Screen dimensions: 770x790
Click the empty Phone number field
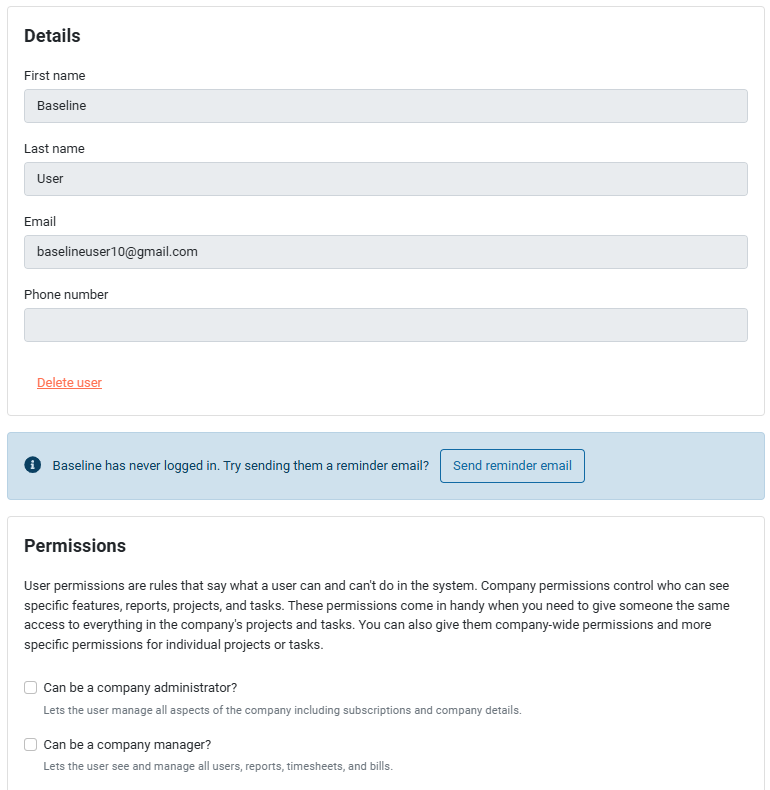(385, 325)
